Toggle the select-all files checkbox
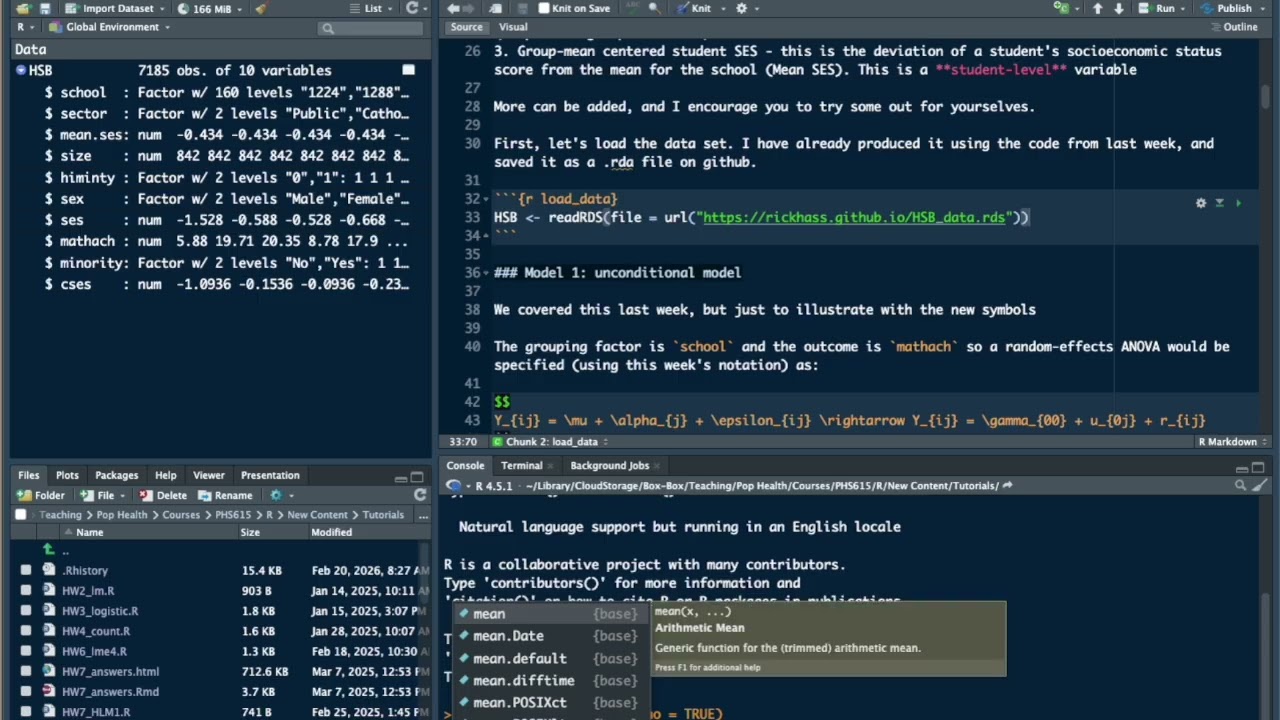 [x=20, y=515]
